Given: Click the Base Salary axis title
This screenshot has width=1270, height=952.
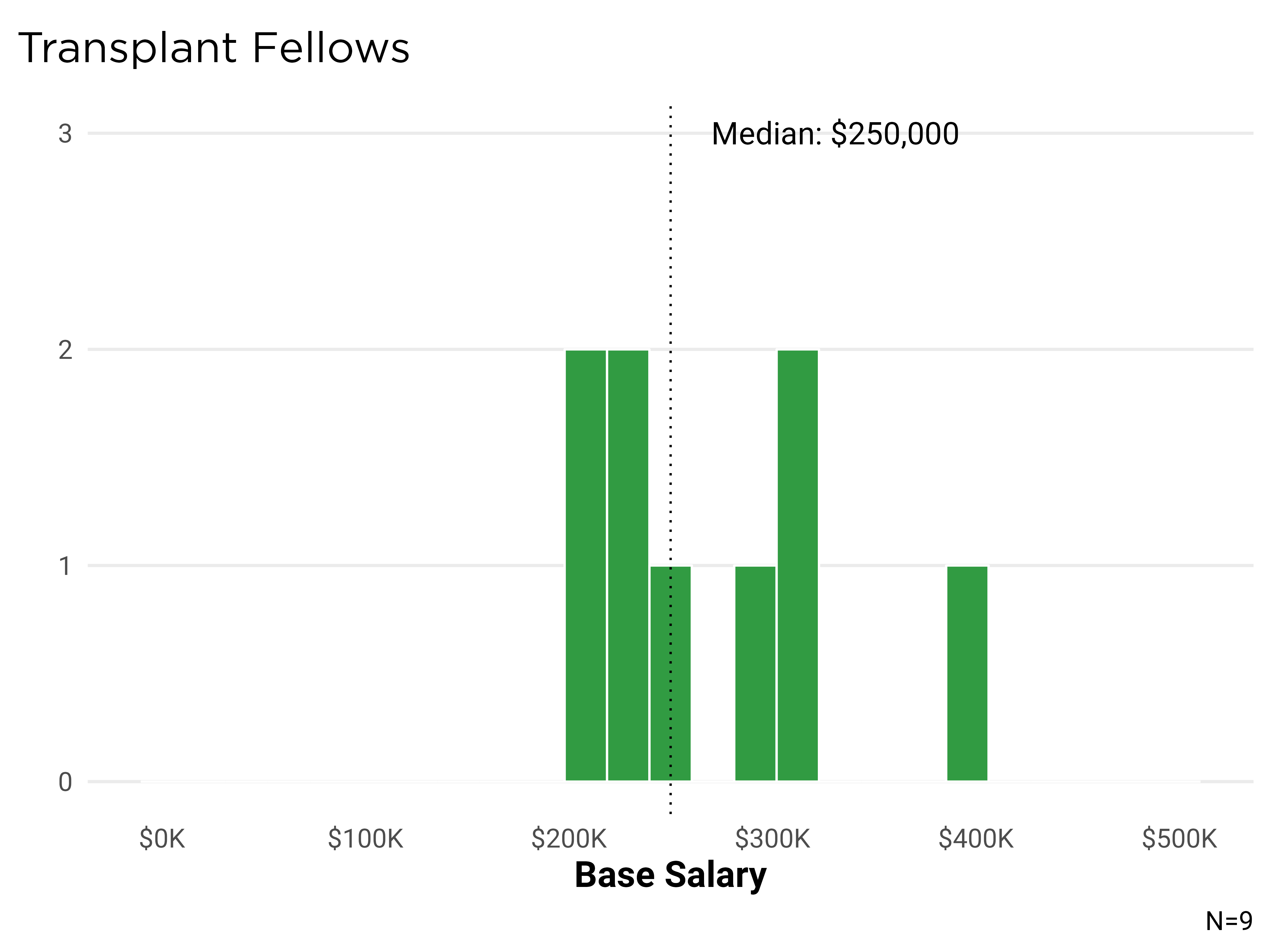Looking at the screenshot, I should (671, 875).
